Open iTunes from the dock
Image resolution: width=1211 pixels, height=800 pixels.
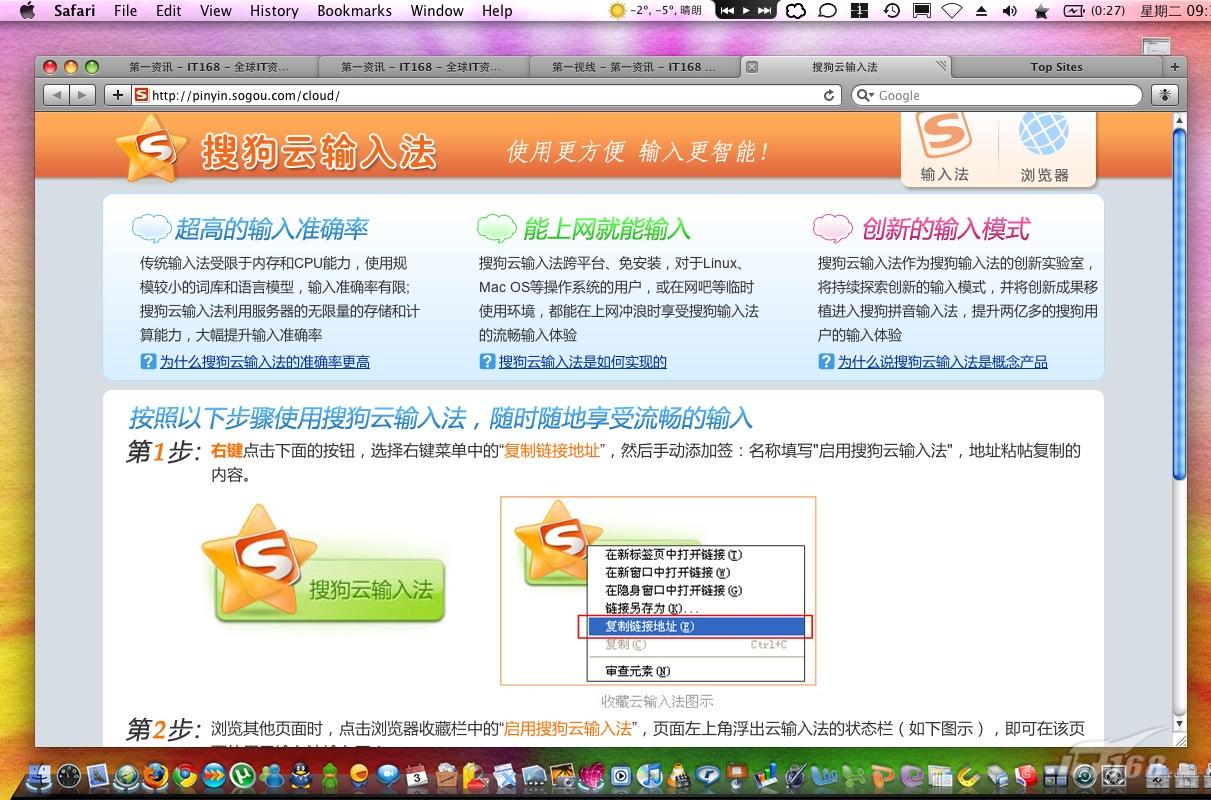[x=649, y=775]
